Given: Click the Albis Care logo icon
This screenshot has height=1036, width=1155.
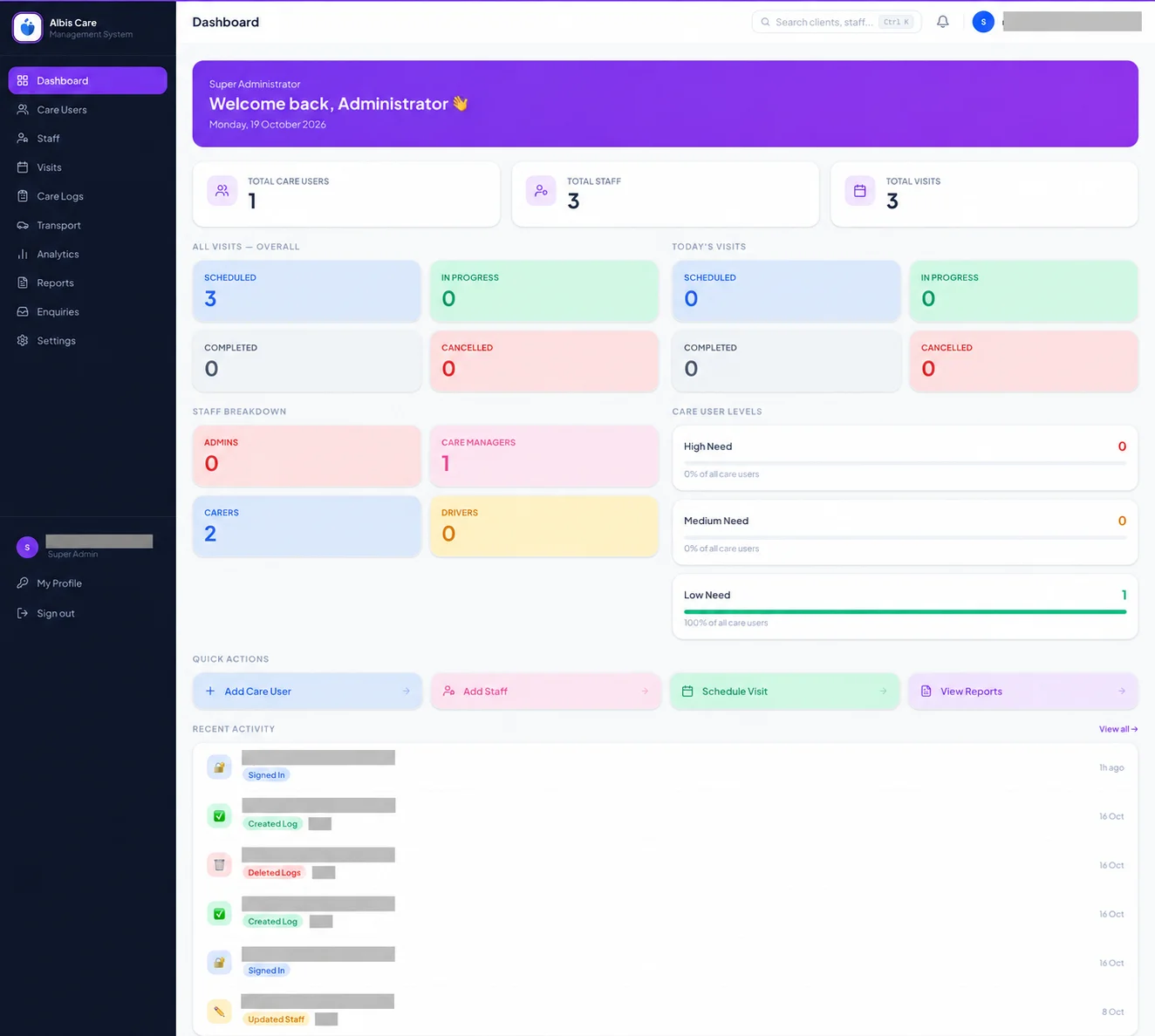Looking at the screenshot, I should (x=27, y=28).
